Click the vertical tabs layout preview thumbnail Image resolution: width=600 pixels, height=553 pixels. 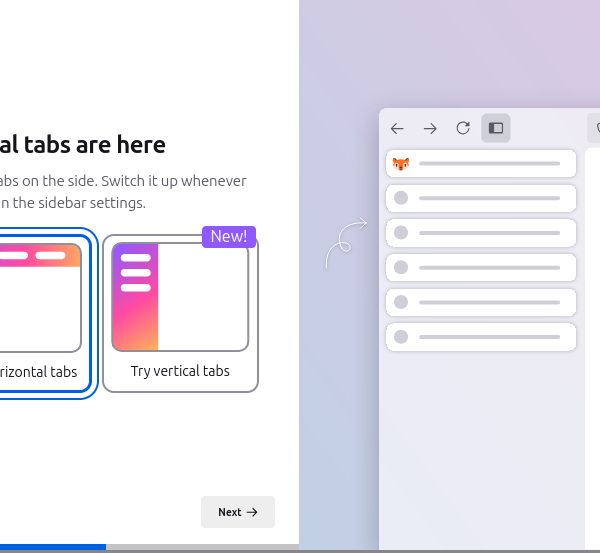coord(180,297)
